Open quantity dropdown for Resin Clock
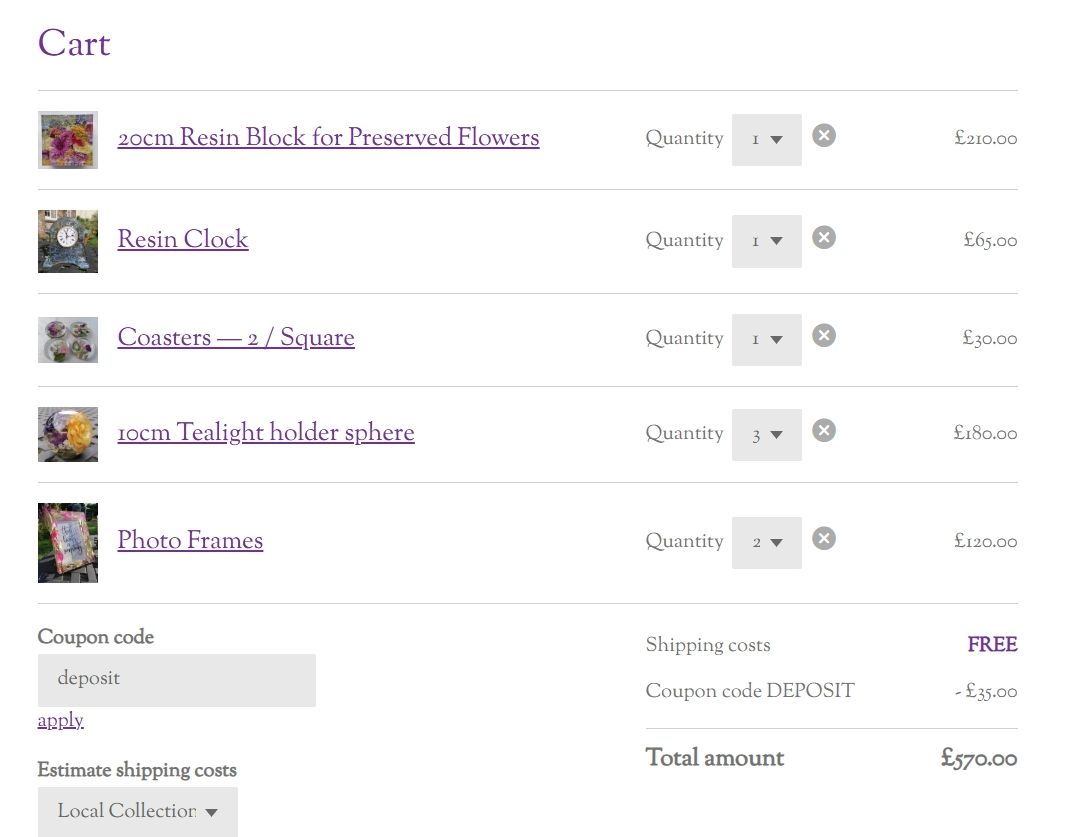Image resolution: width=1070 pixels, height=837 pixels. pos(766,241)
